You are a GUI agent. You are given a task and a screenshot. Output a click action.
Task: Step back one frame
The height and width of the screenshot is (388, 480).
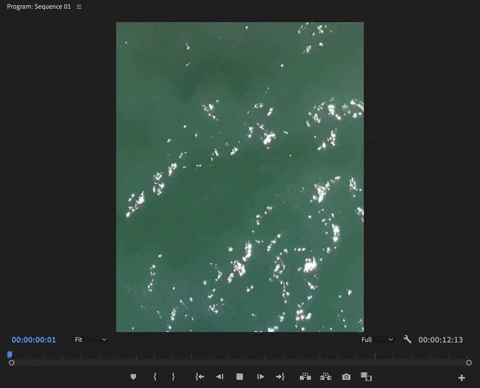(220, 377)
